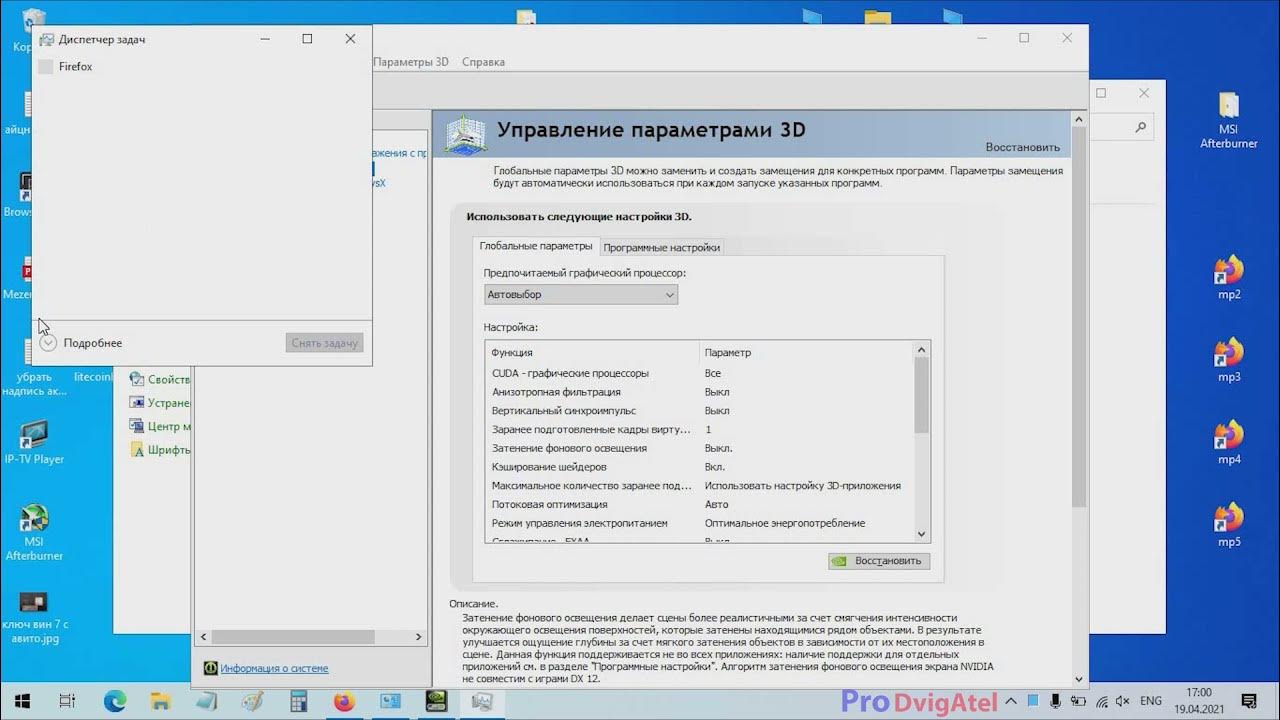Image resolution: width=1280 pixels, height=720 pixels.
Task: Click the Task Manager taskbar icon
Action: click(482, 702)
